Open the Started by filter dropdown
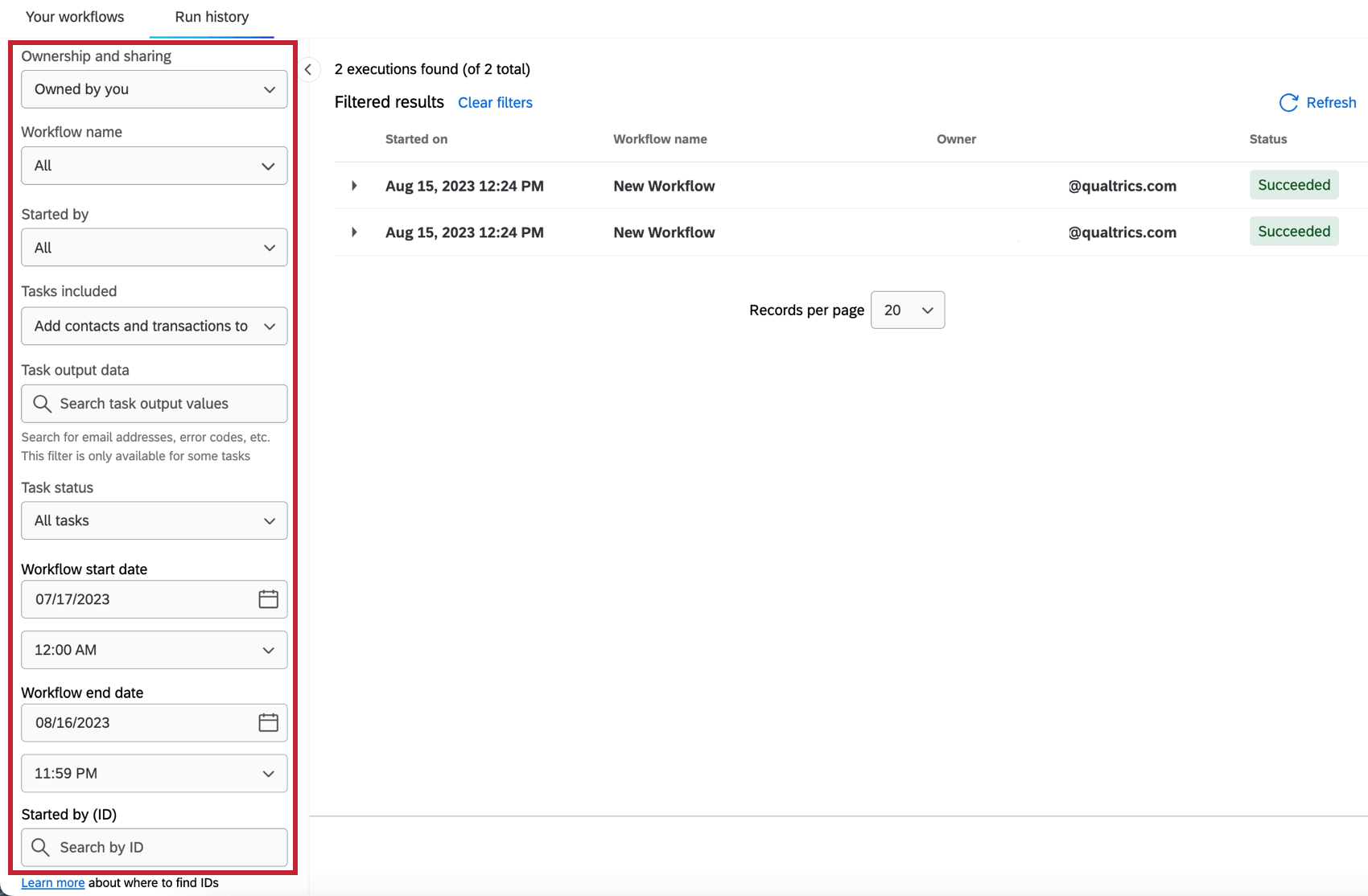The width and height of the screenshot is (1368, 896). [x=154, y=248]
